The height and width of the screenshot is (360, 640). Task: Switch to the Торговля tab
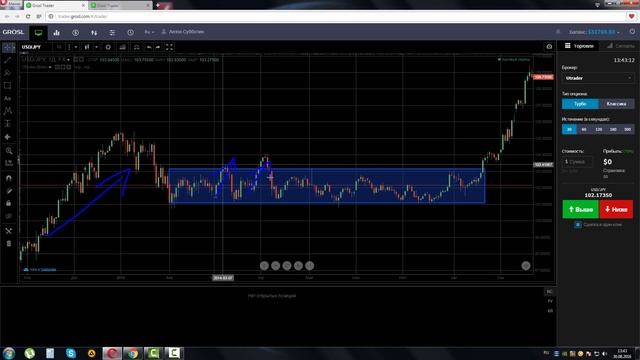point(579,46)
